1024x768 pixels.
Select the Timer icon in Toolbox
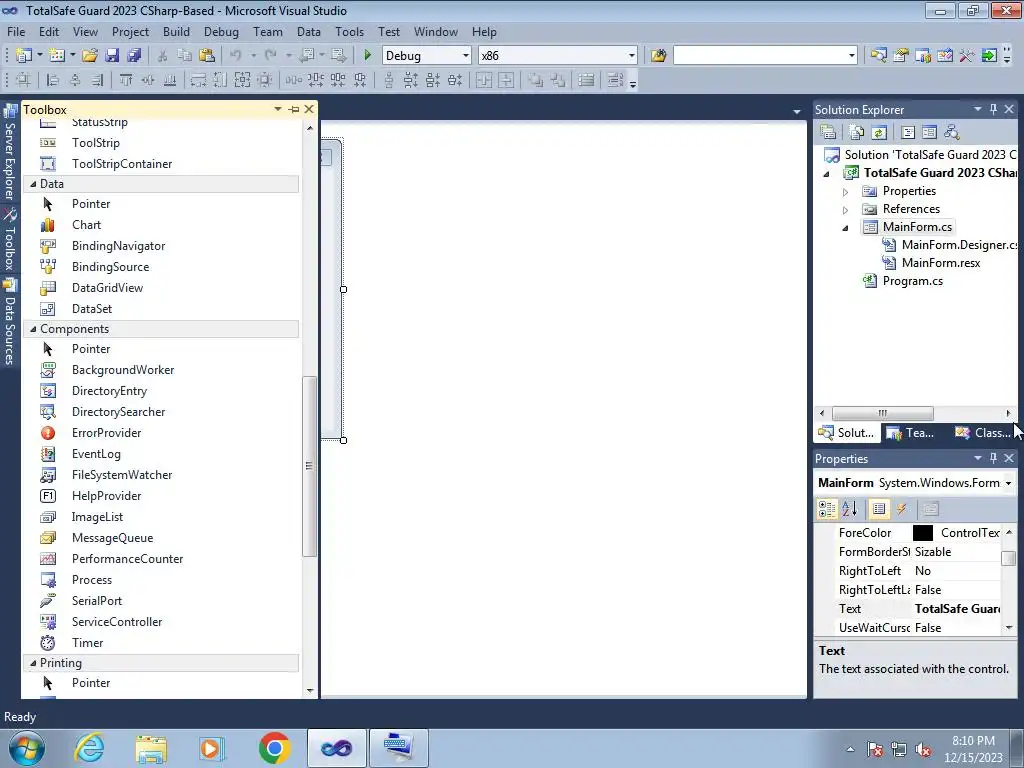tap(48, 643)
